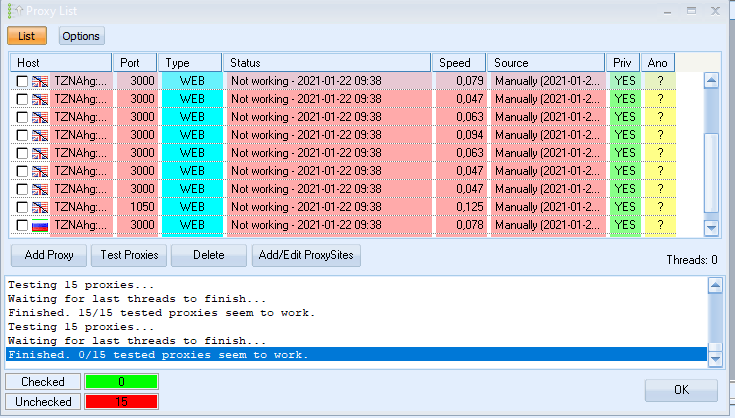Click the Manually source cell in the 0,094 speed row
The image size is (735, 418).
click(x=548, y=135)
